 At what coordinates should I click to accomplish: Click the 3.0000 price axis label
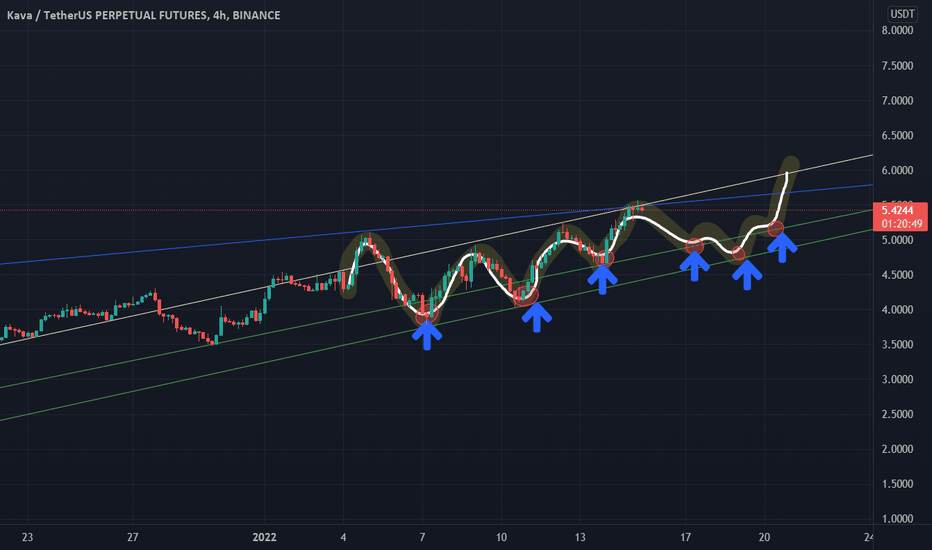pyautogui.click(x=897, y=379)
